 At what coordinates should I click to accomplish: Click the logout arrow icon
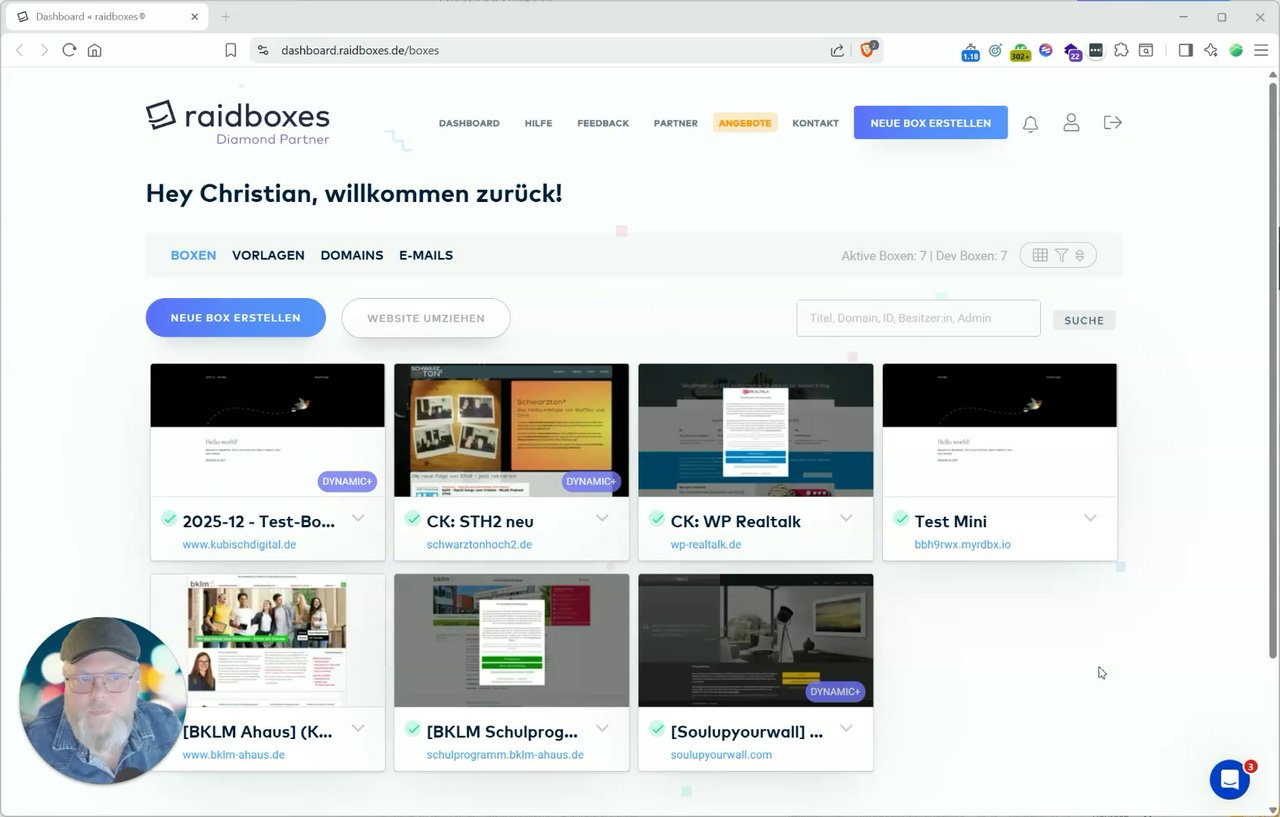click(1112, 122)
